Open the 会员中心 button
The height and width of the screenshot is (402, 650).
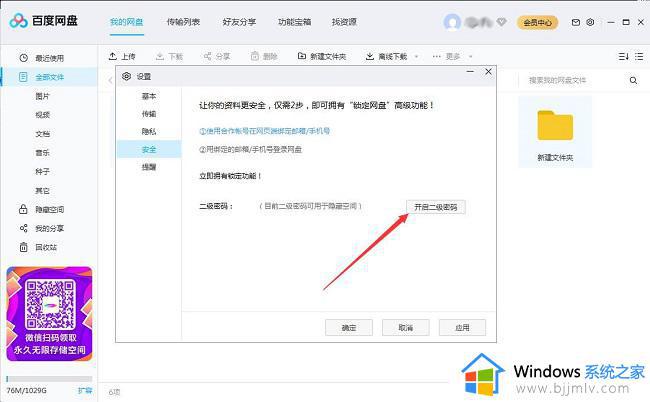537,22
